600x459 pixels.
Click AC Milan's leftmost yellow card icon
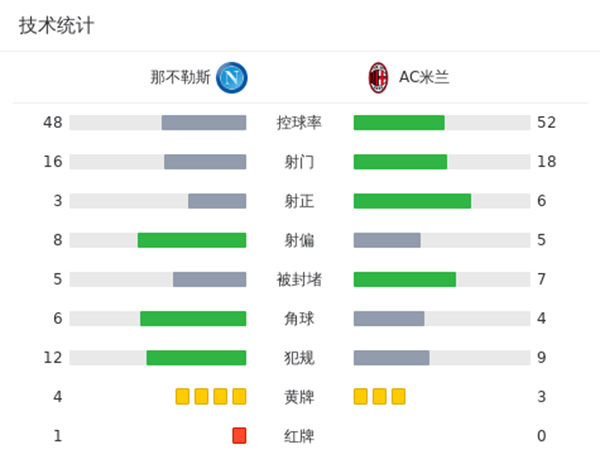pos(361,396)
